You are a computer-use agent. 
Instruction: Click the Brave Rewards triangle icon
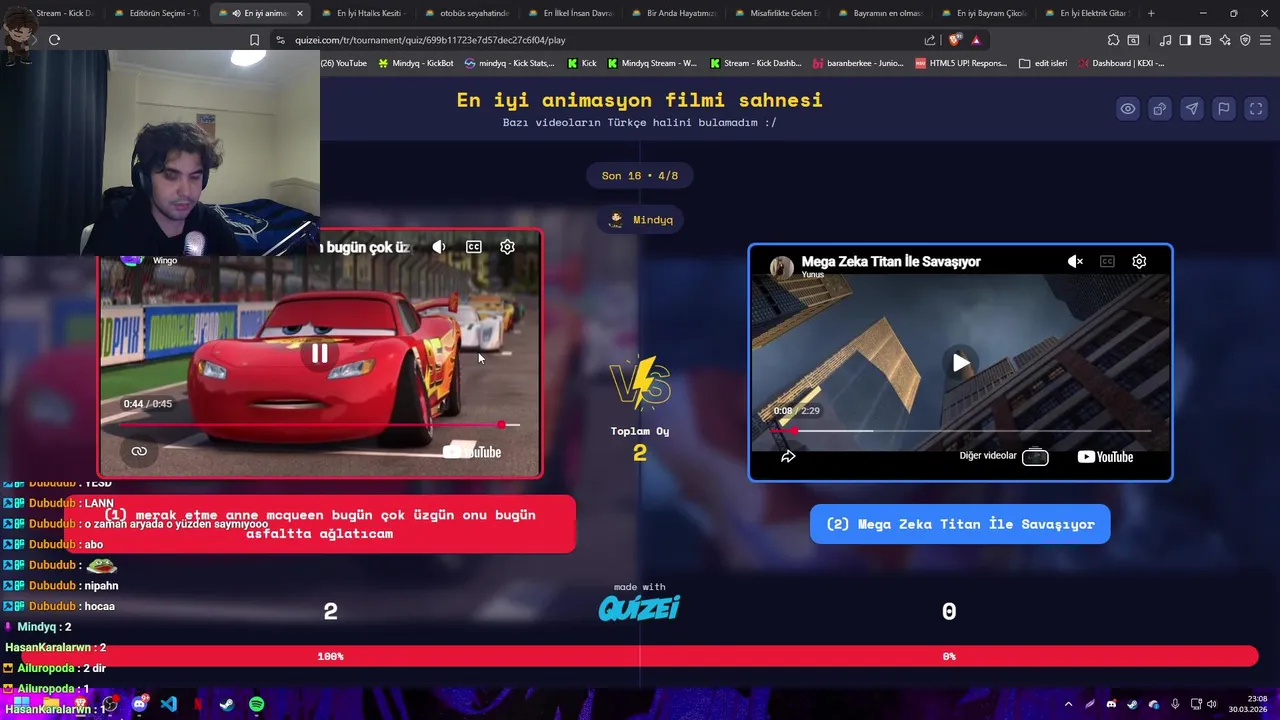(x=976, y=40)
